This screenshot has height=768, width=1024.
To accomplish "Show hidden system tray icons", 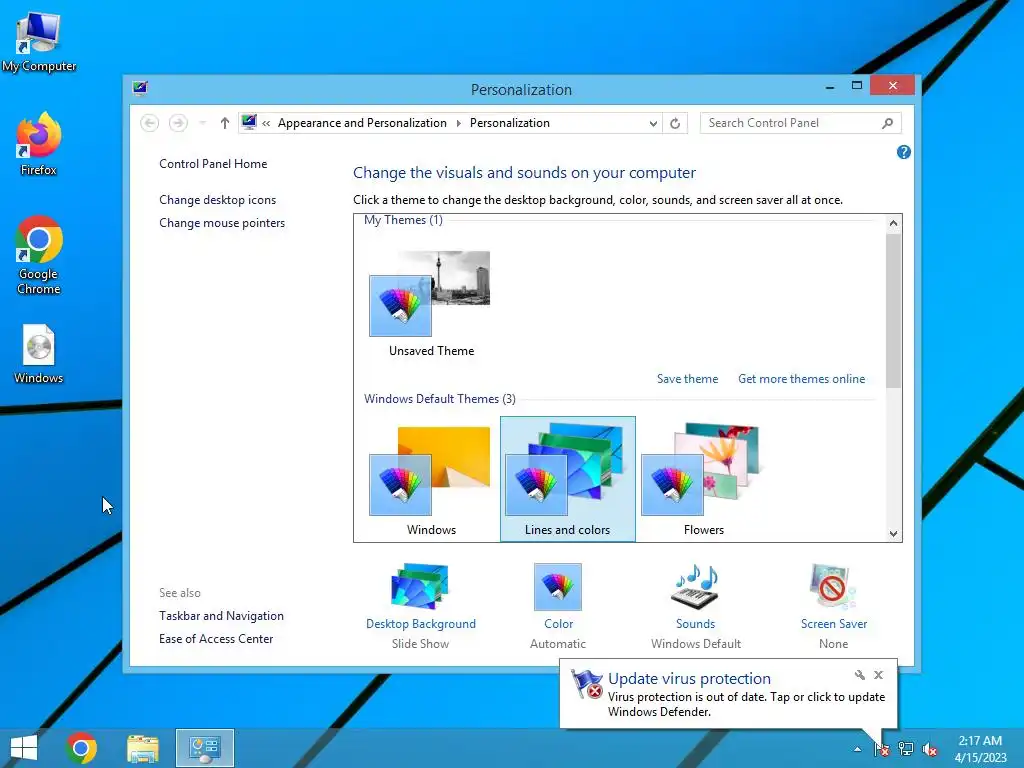I will [857, 749].
